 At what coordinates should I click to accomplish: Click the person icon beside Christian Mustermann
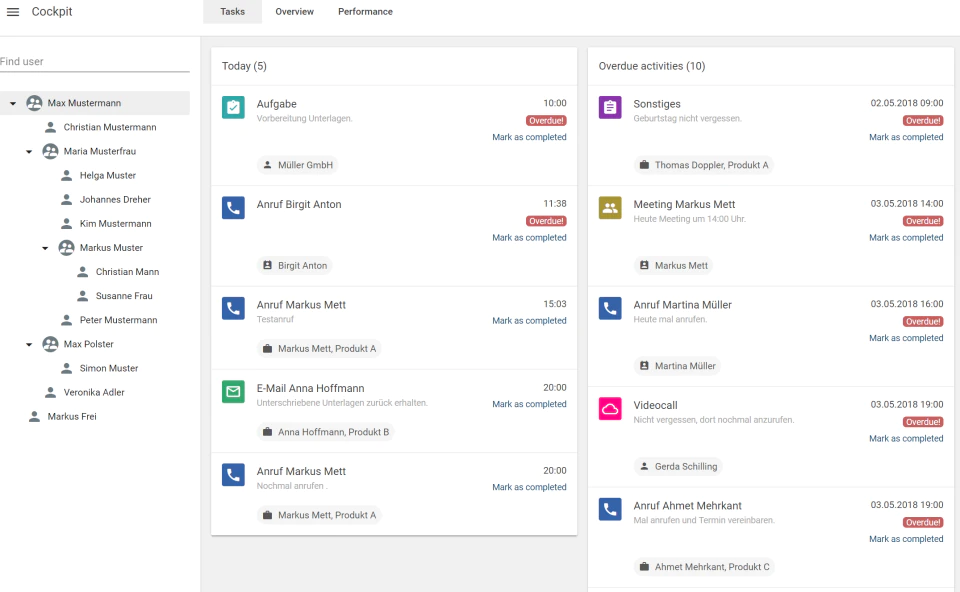coord(51,127)
